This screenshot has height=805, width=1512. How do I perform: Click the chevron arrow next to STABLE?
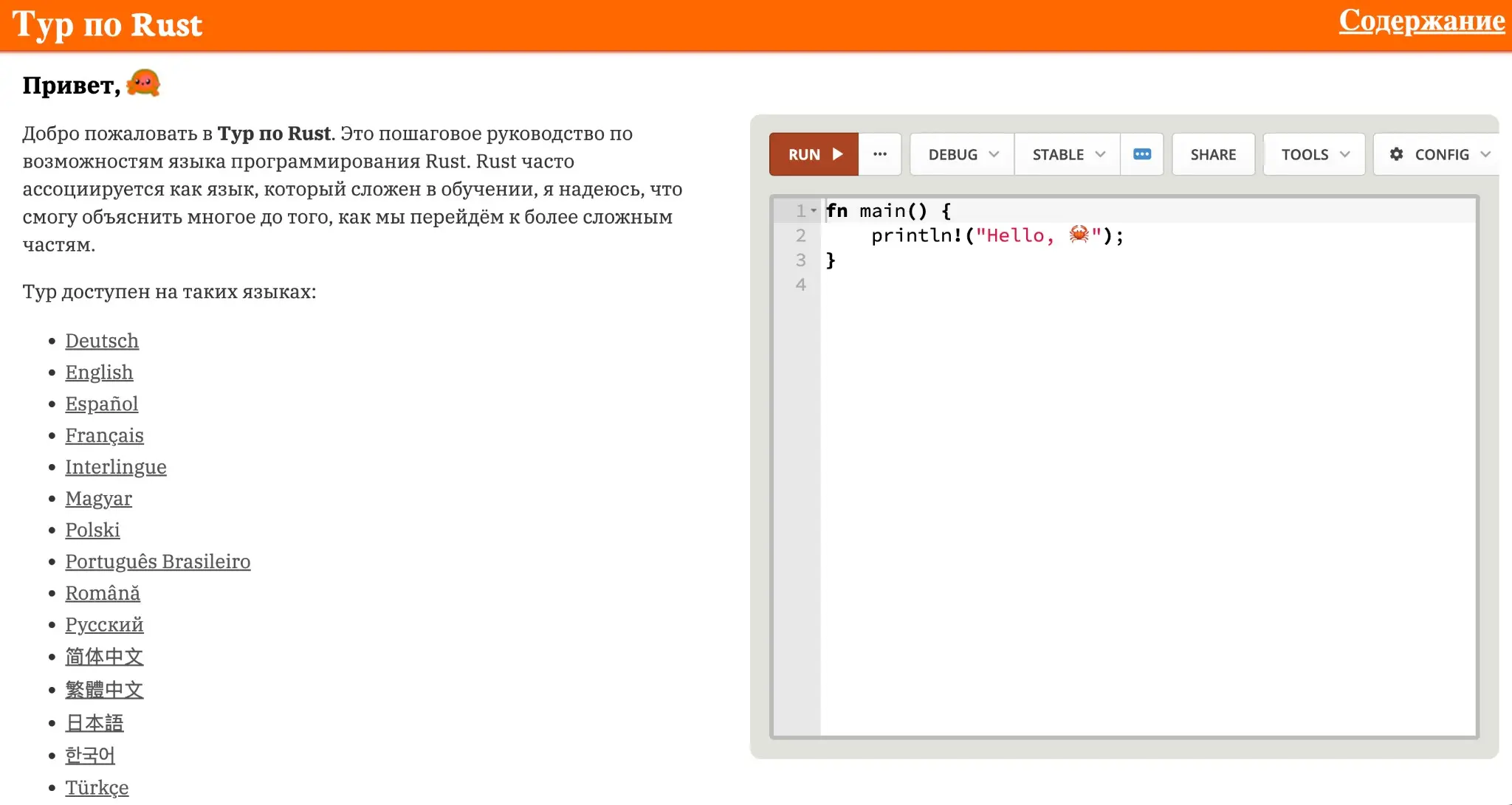1100,154
